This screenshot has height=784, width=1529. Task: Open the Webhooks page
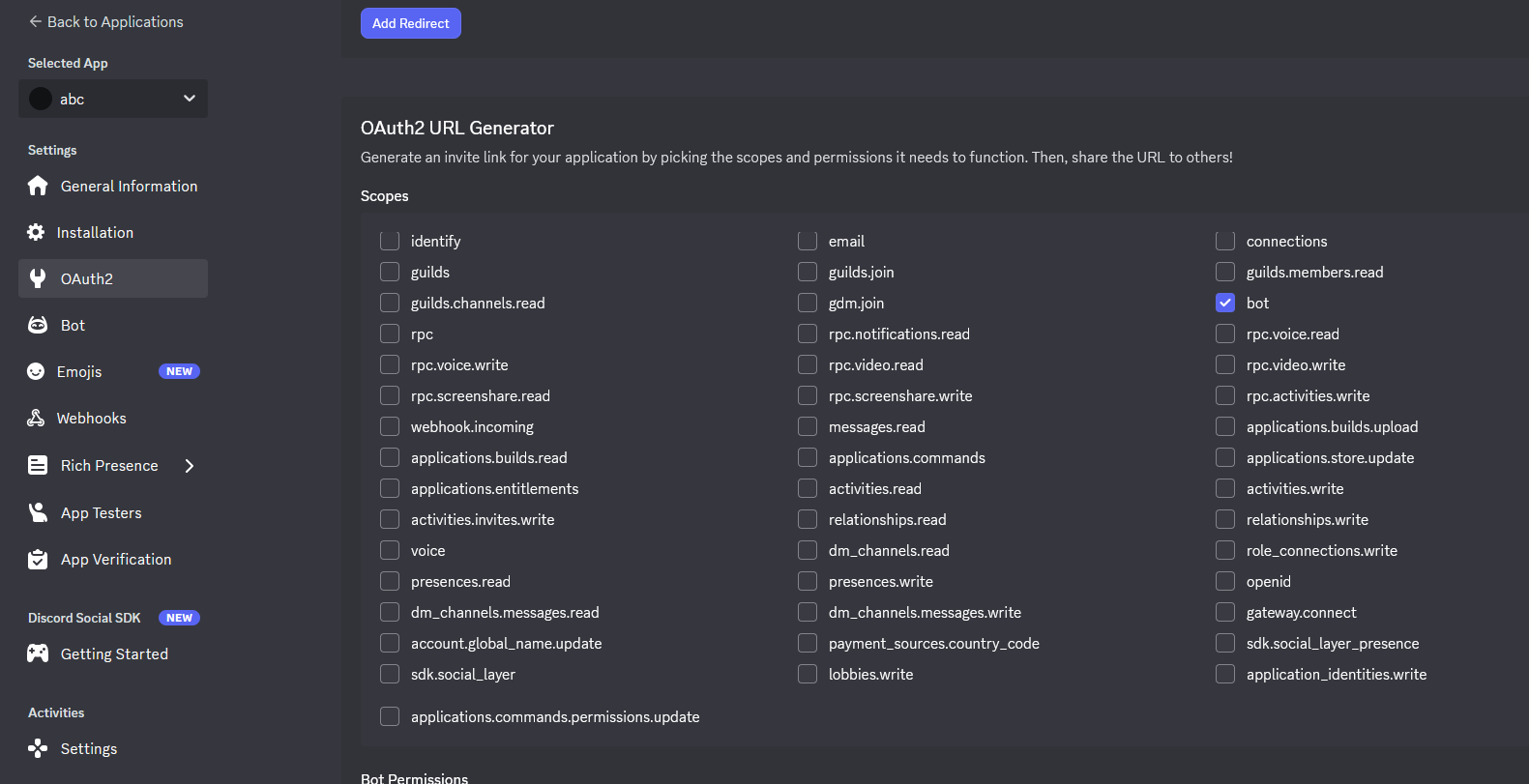[113, 418]
